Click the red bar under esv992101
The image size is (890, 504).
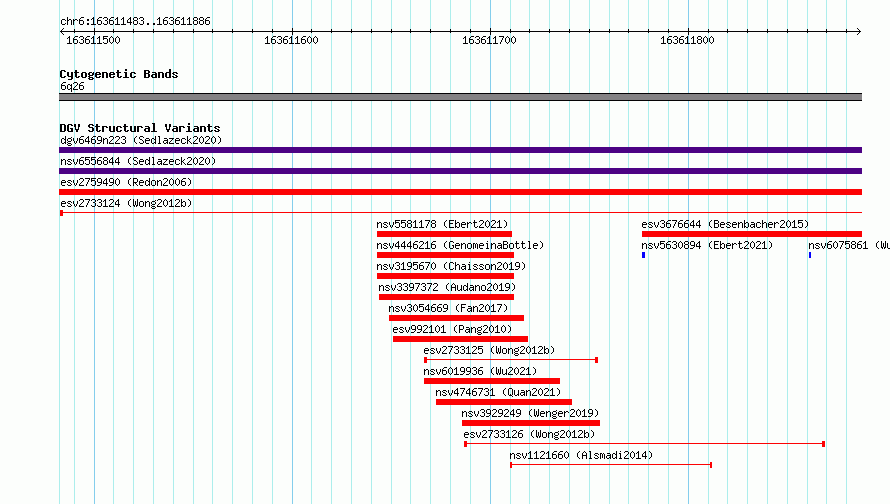tap(460, 339)
